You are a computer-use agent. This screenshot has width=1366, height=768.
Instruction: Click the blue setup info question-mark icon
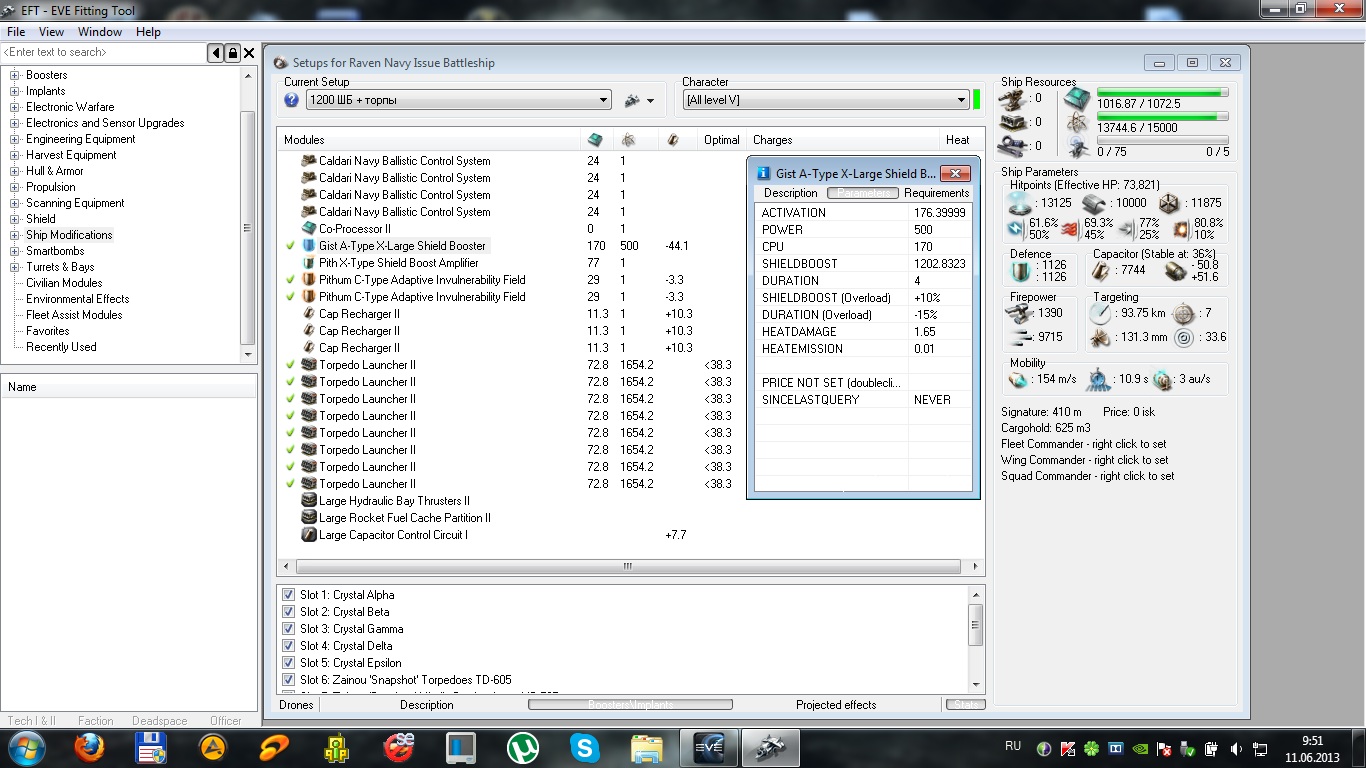click(292, 100)
